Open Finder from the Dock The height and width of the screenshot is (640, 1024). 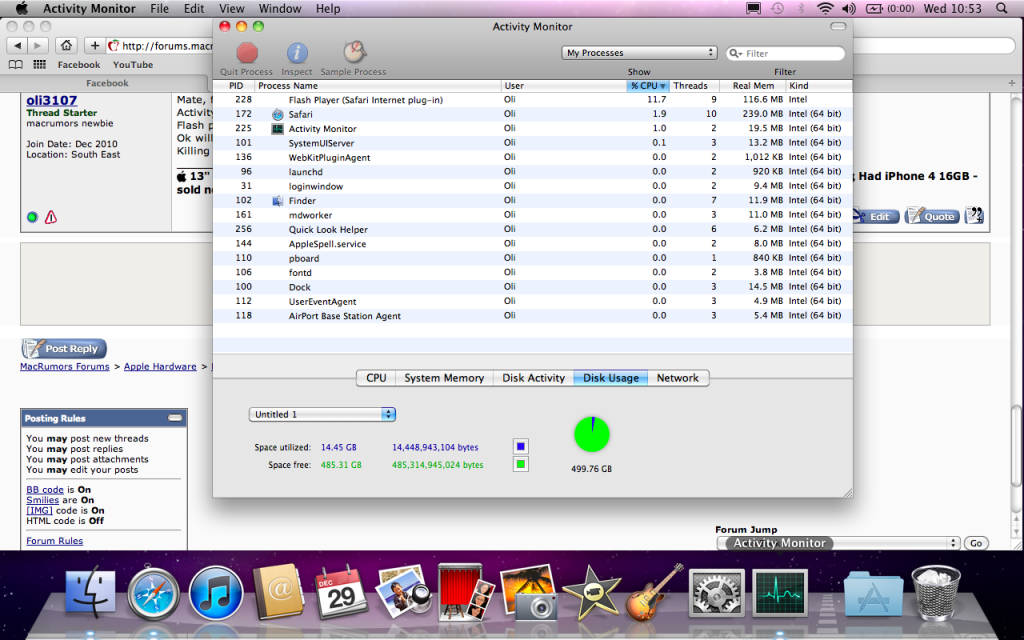tap(90, 593)
